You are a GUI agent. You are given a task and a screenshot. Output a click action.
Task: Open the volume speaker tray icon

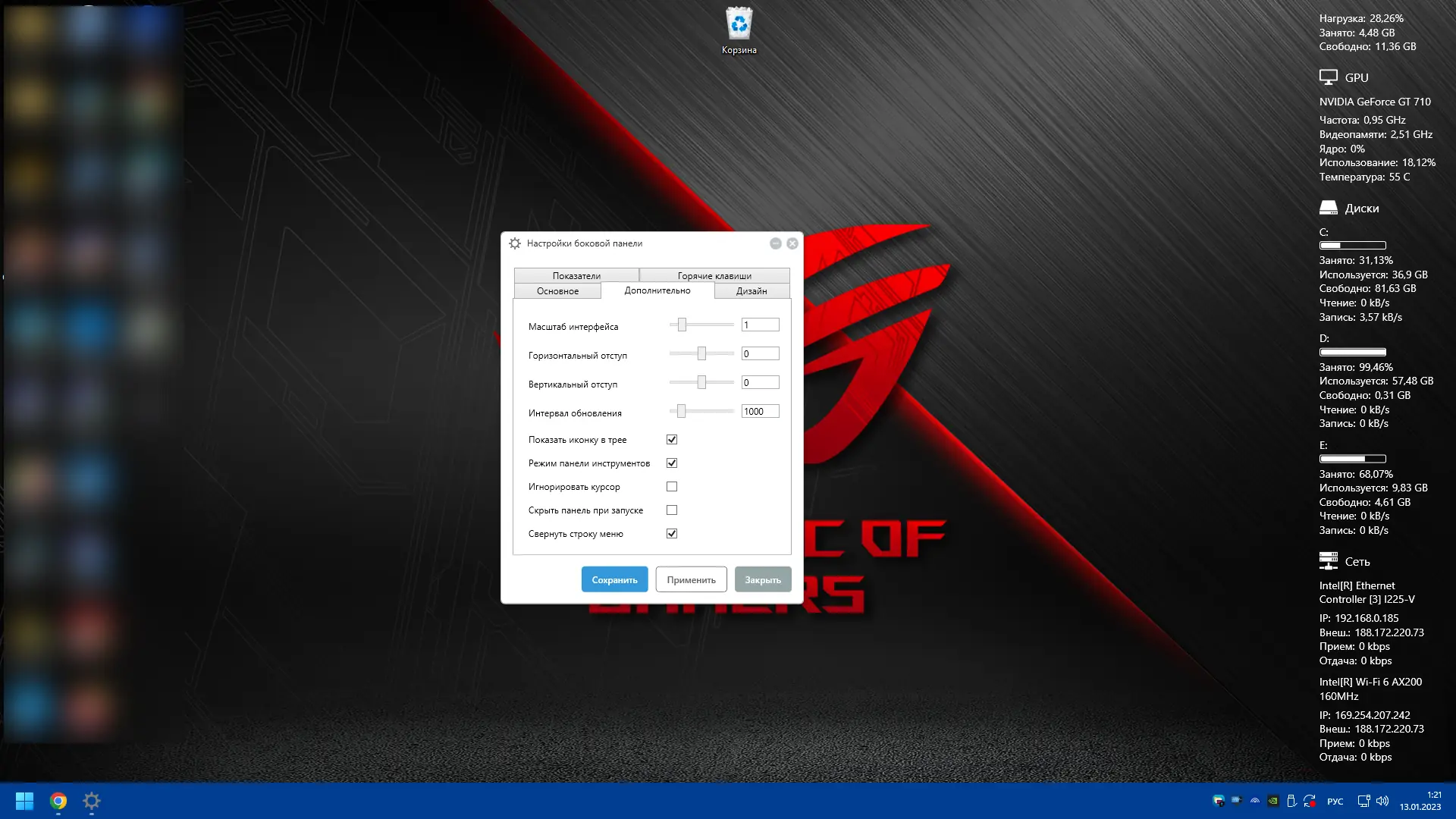click(1382, 801)
